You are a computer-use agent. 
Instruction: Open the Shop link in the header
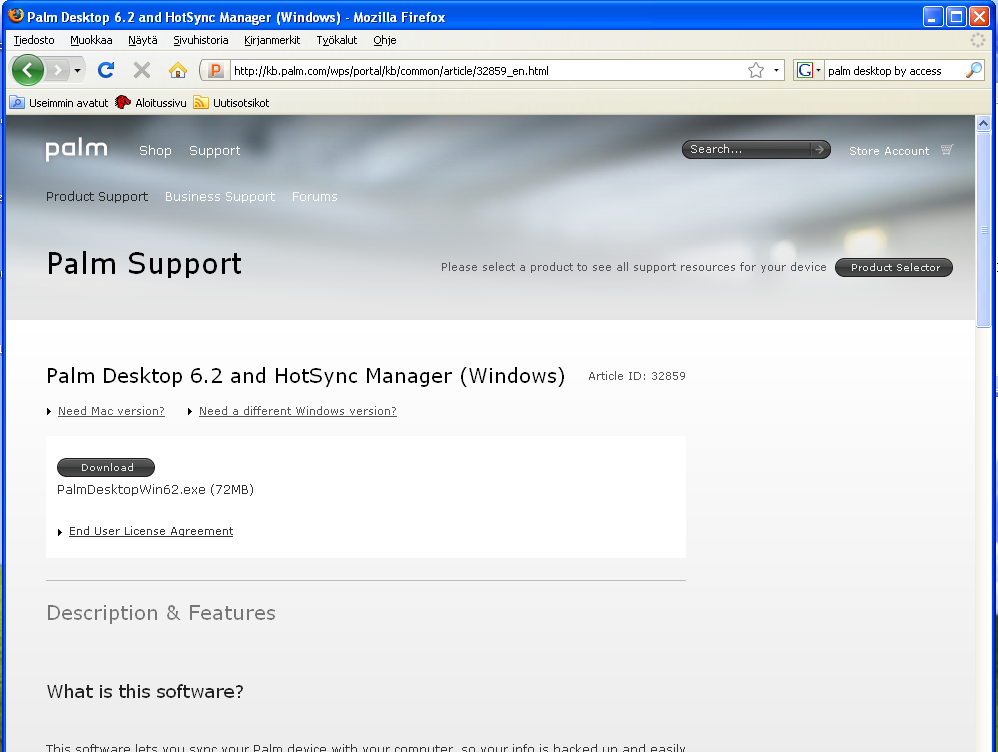coord(155,151)
